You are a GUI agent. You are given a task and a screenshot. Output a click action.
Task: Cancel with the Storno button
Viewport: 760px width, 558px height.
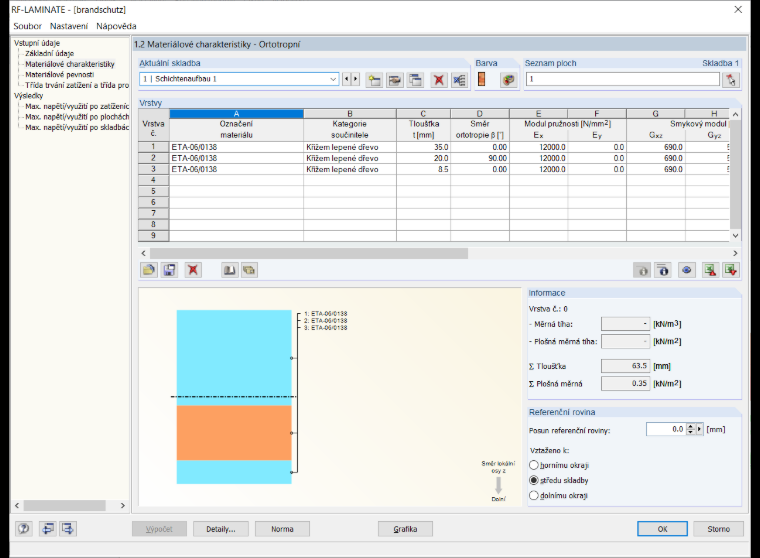(x=718, y=529)
